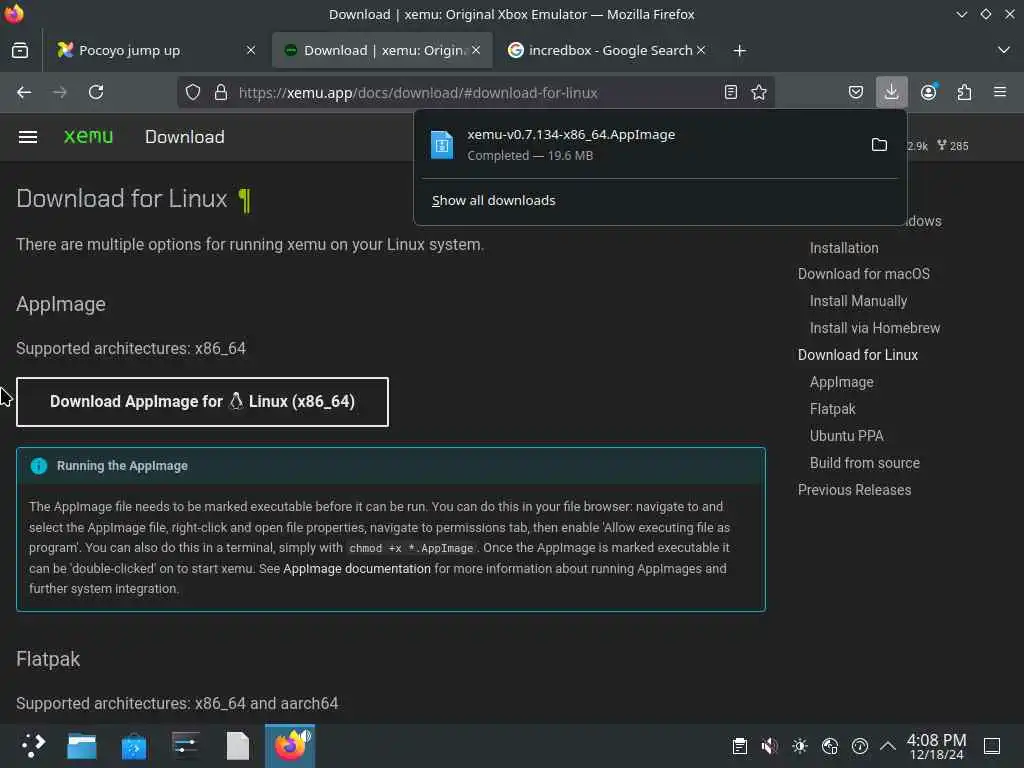Open network tray icon
The image size is (1024, 768).
(829, 746)
